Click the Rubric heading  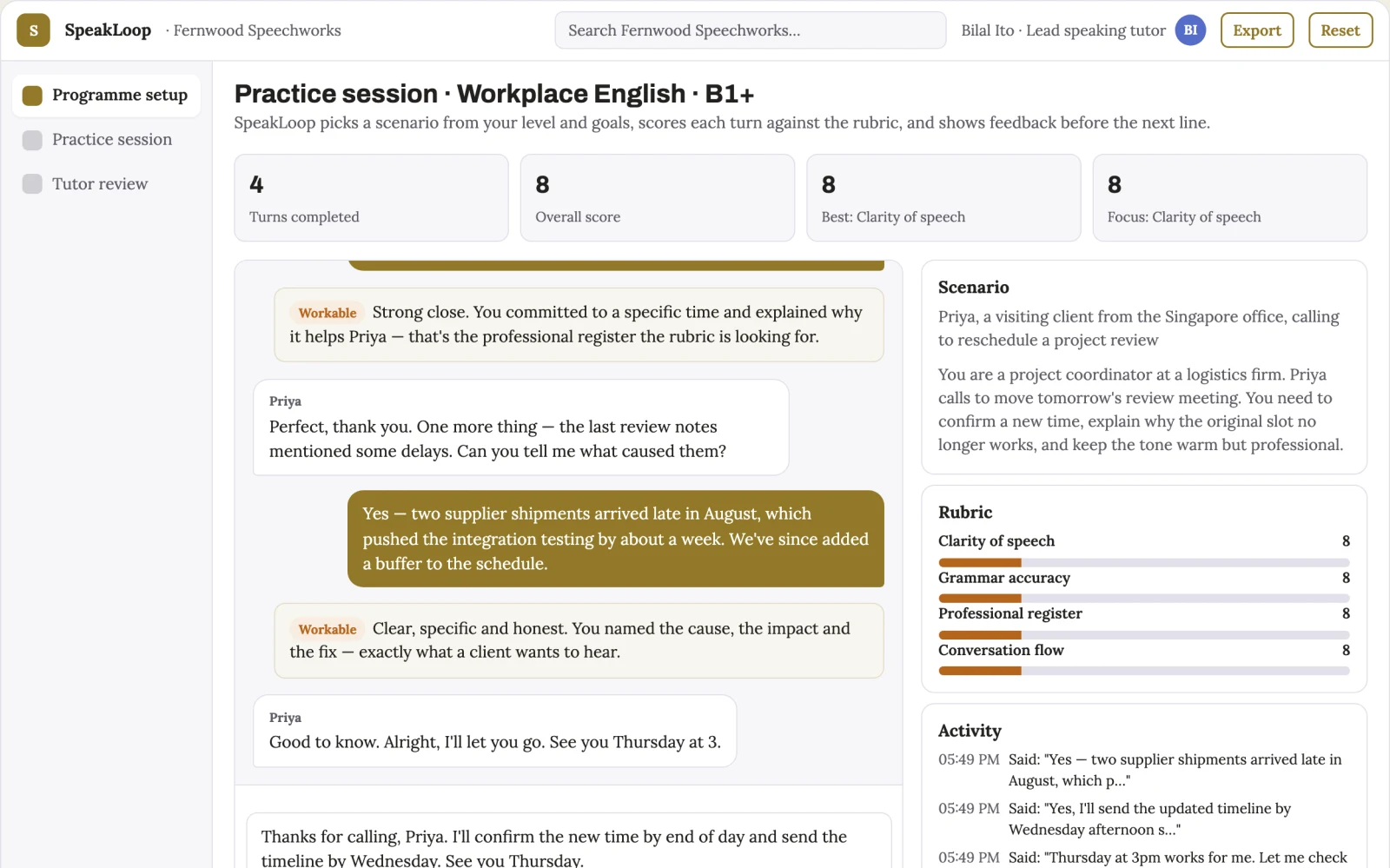(965, 513)
